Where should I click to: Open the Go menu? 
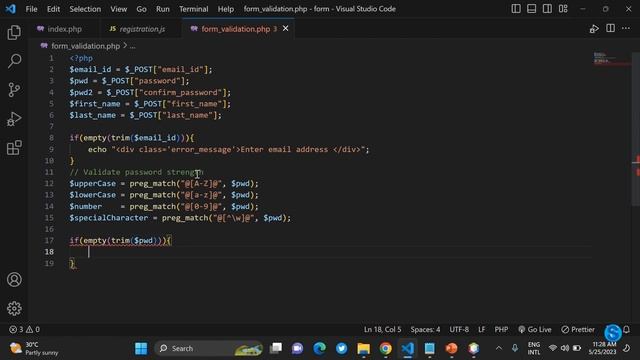tap(141, 9)
